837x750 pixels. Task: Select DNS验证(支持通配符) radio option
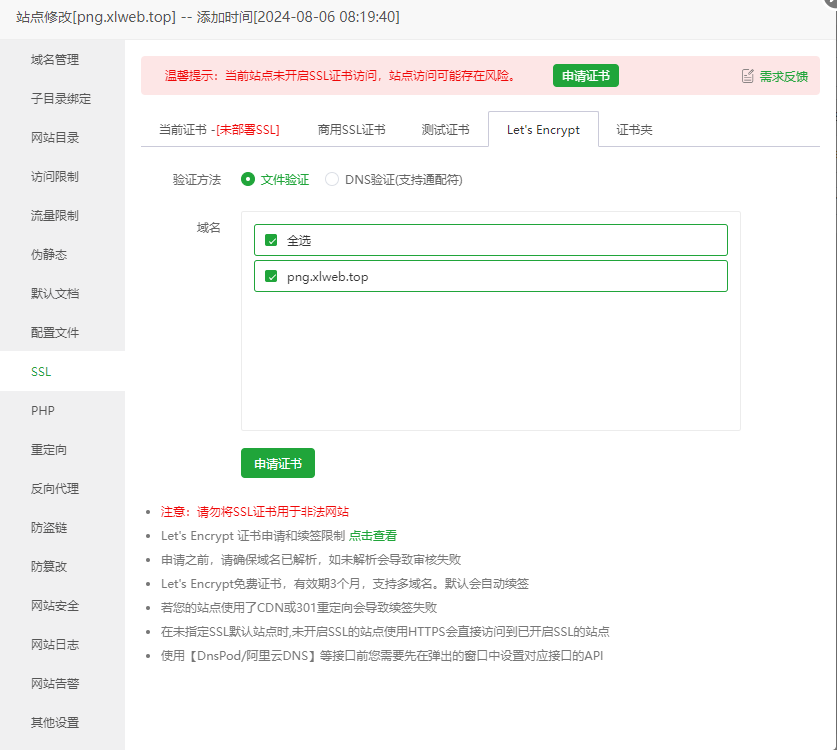(332, 180)
